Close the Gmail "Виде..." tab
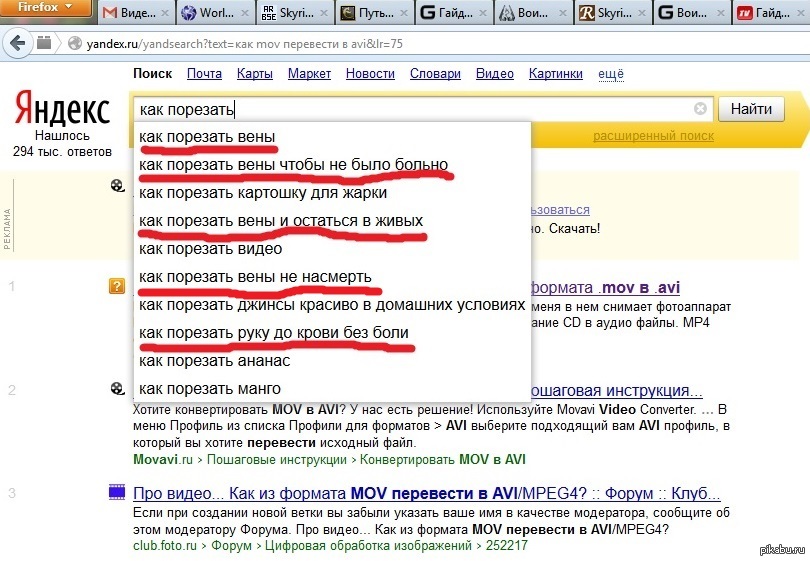Screen dimensions: 810x561 (165, 13)
